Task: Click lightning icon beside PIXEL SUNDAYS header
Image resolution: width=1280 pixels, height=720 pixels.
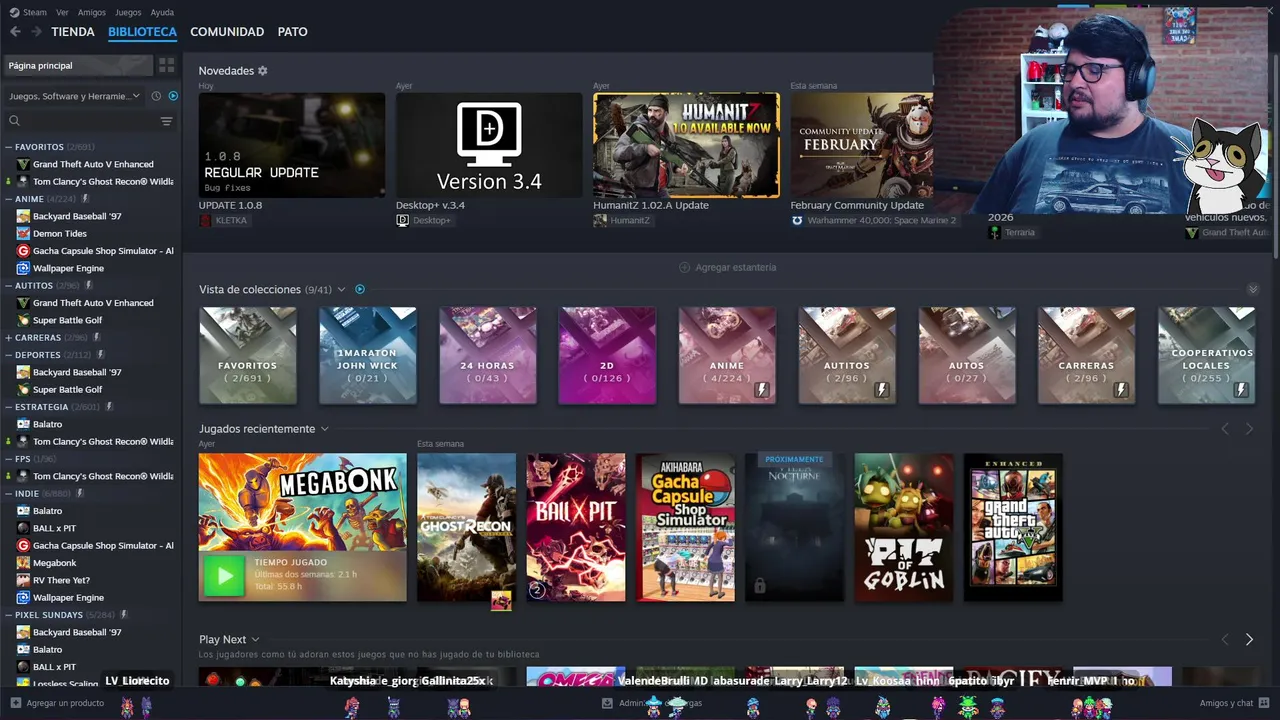Action: pyautogui.click(x=124, y=615)
